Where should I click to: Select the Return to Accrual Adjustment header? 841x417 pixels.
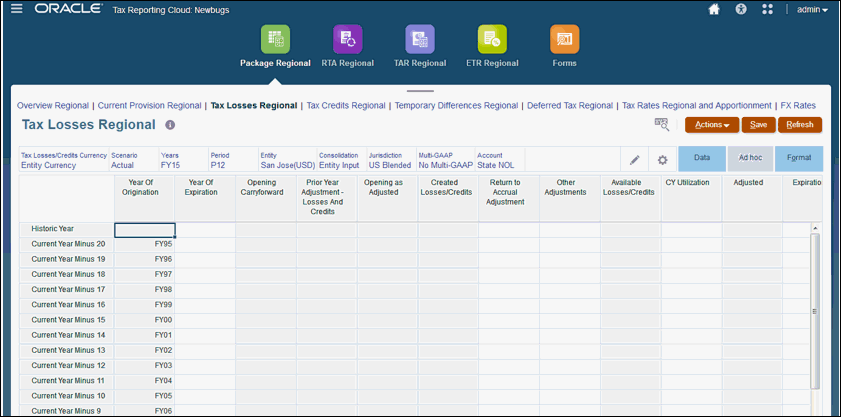[509, 197]
